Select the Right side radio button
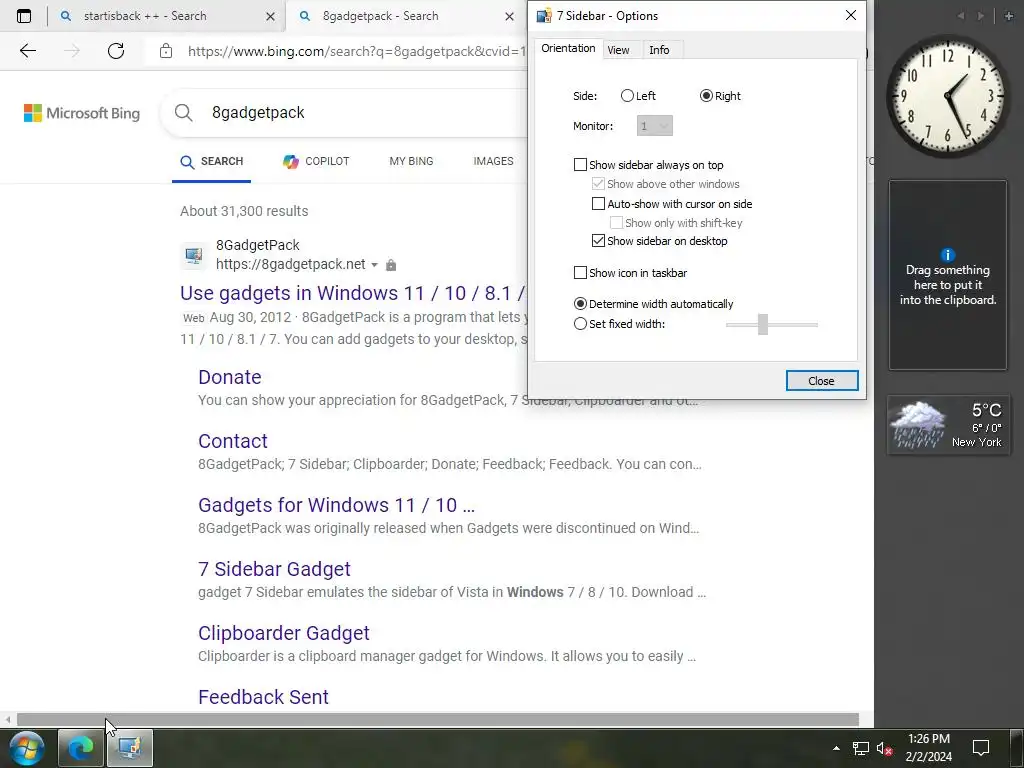Screen dimensions: 1024x768 point(706,96)
